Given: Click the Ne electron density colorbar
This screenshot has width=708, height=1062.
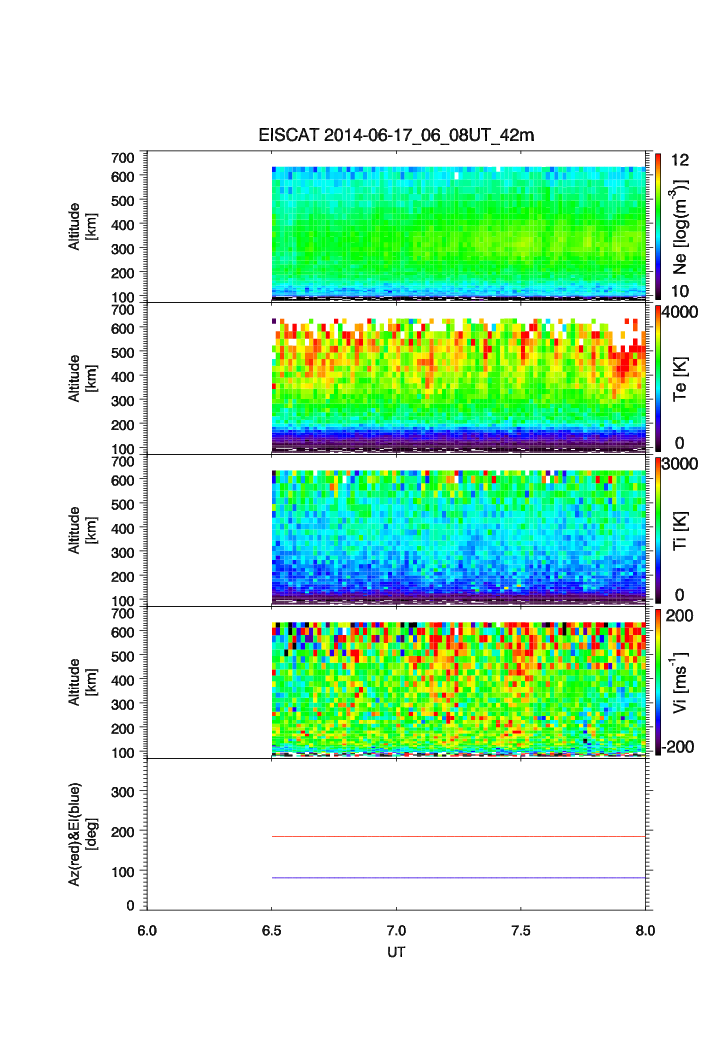Looking at the screenshot, I should (657, 226).
